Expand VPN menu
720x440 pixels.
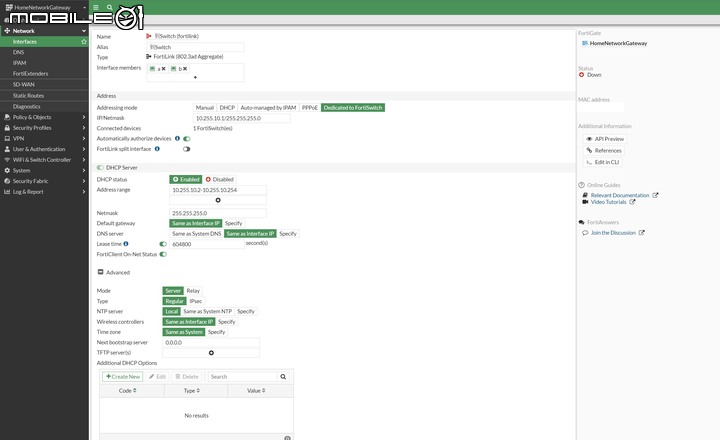pos(84,138)
